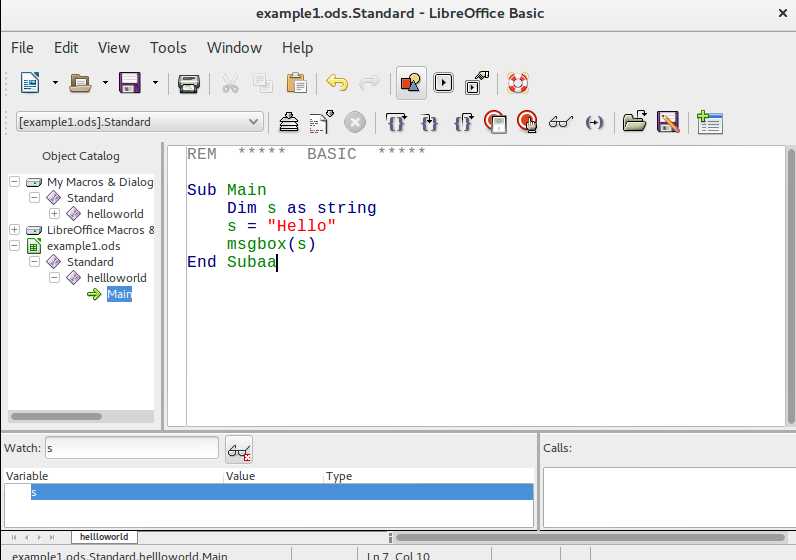Open the Help menu
Screen dimensions: 796x560
(x=297, y=48)
